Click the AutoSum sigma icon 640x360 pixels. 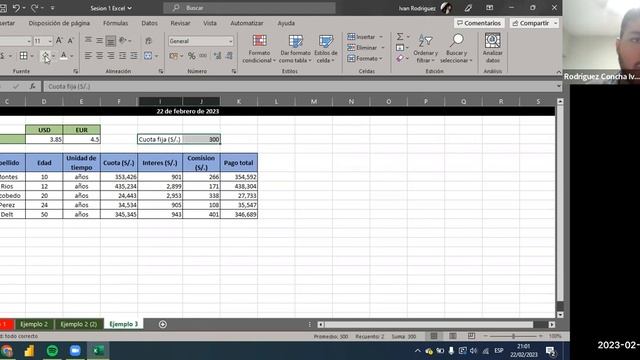click(x=400, y=37)
